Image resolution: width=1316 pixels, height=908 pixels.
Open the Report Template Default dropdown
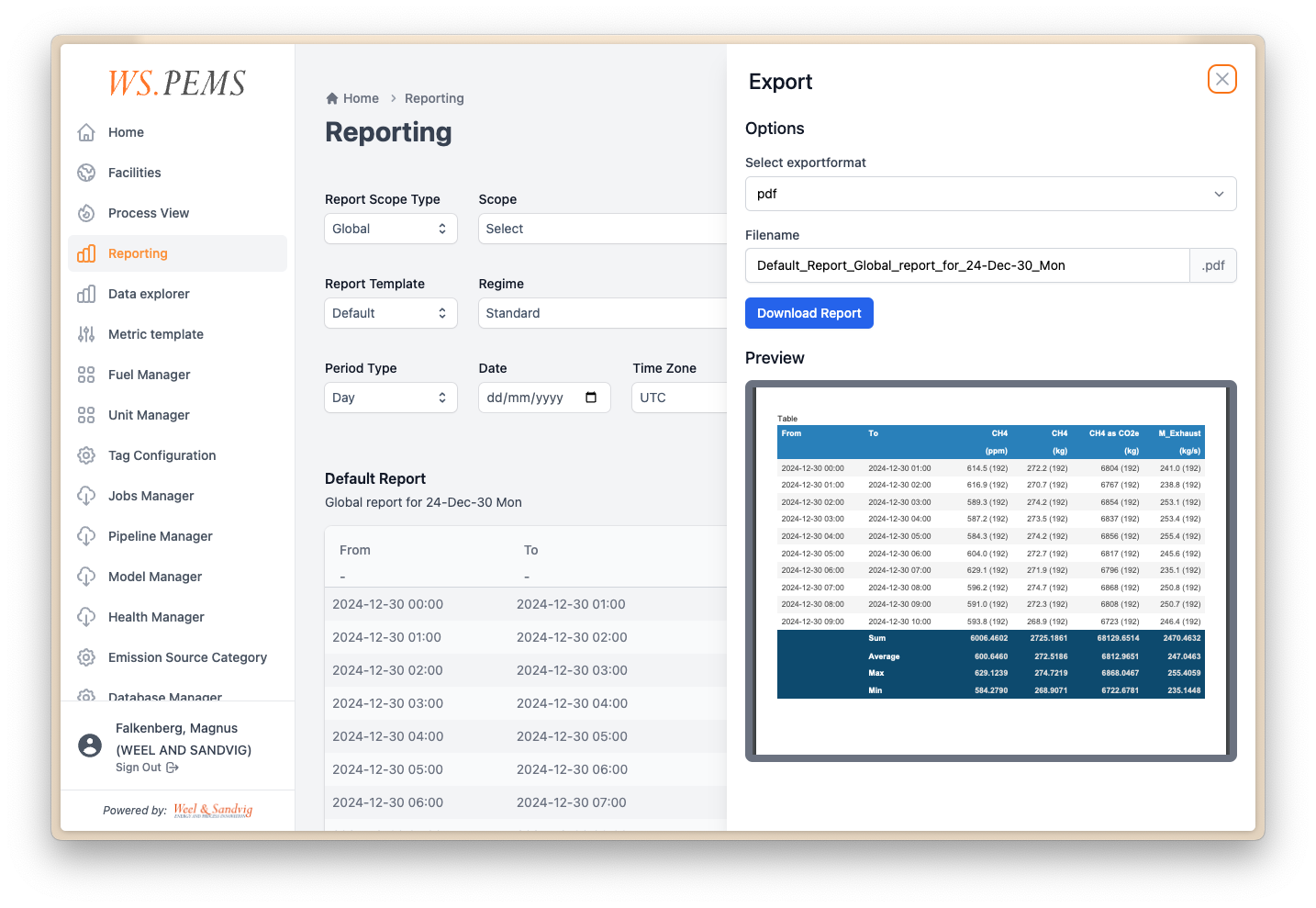pyautogui.click(x=390, y=313)
